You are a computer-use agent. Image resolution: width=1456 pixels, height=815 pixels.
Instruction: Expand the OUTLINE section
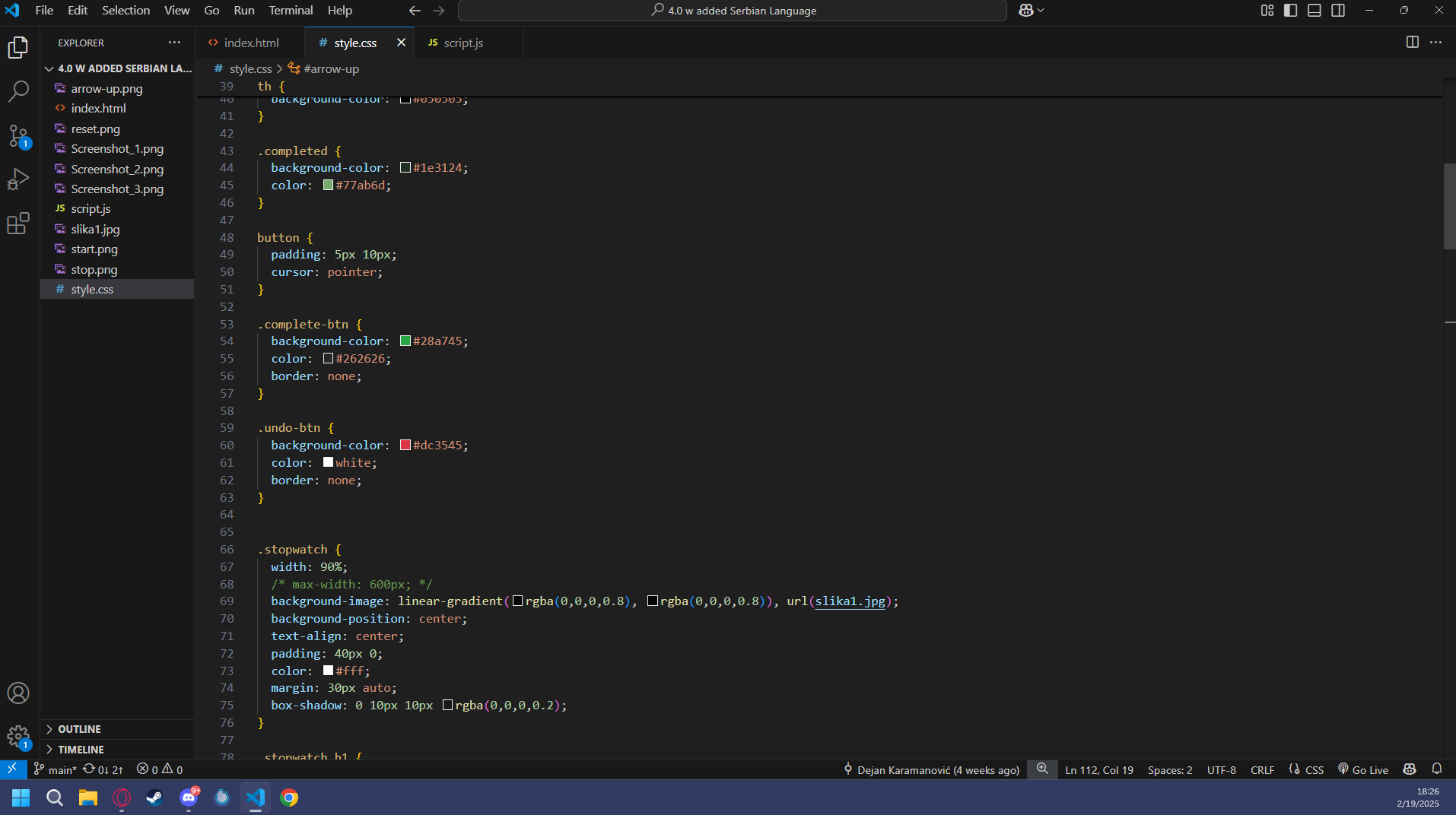[118, 729]
